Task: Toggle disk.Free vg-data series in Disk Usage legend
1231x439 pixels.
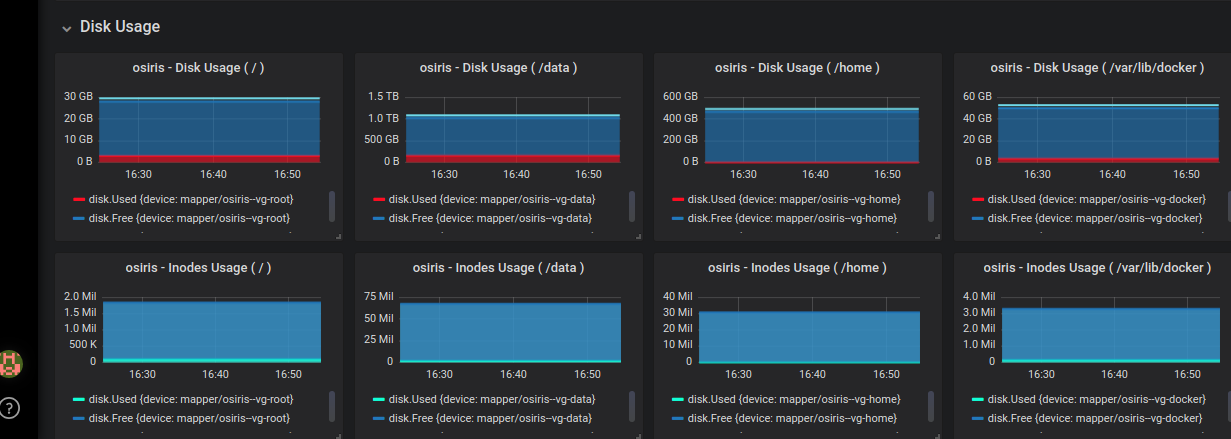Action: (x=490, y=217)
